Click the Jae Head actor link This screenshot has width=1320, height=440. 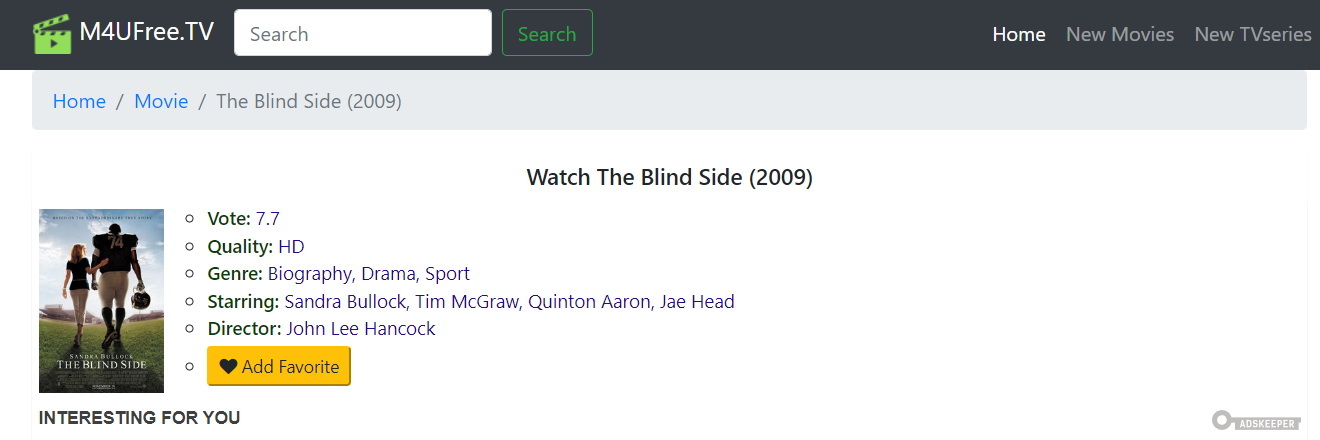(x=697, y=301)
